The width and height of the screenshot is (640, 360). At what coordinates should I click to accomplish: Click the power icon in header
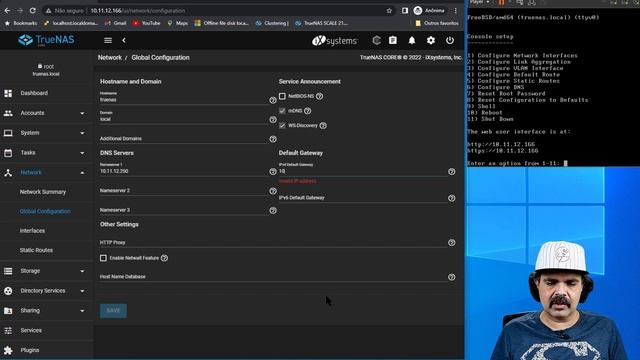450,40
